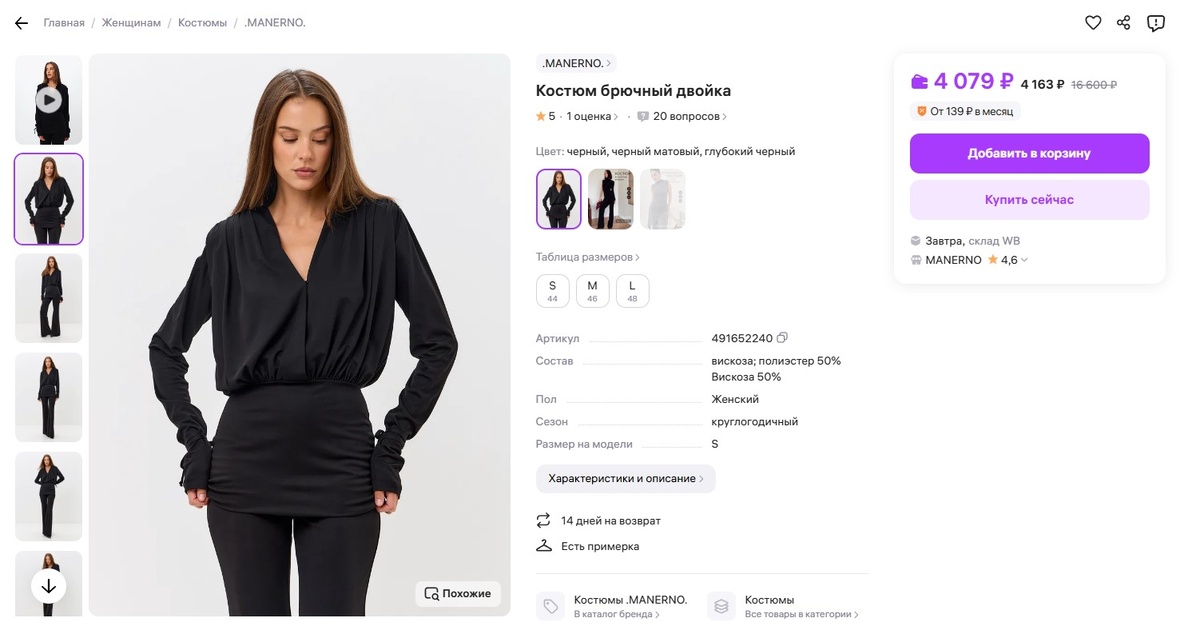Open the size chart 'Таблица размеров'
Viewport: 1200px width, 630px height.
pos(588,257)
